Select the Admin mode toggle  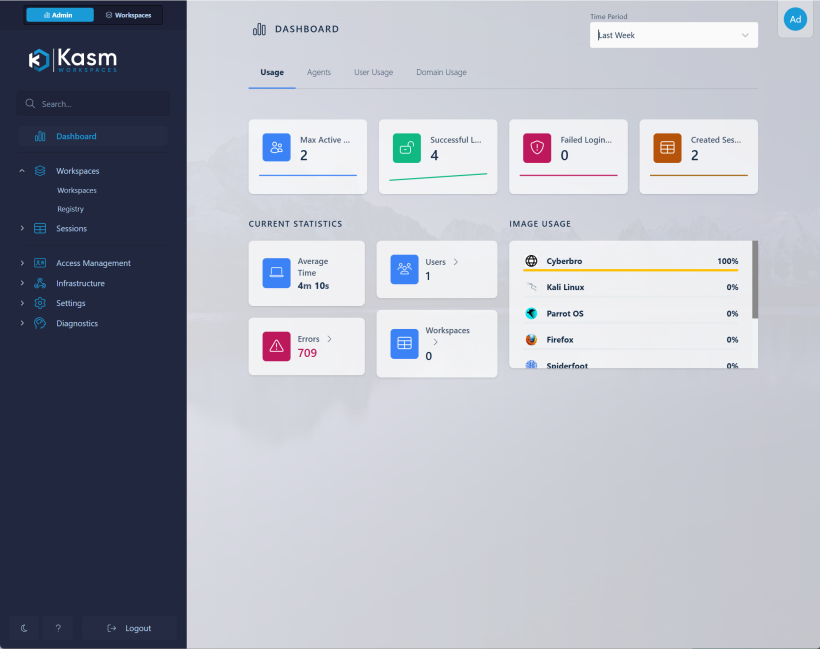pos(59,15)
